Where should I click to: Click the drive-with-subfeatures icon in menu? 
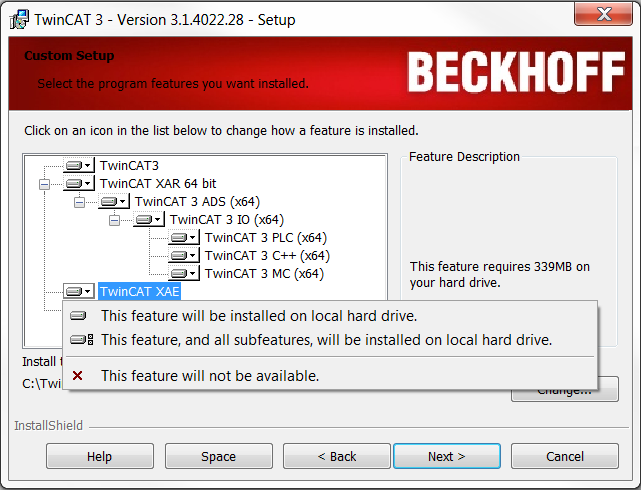(82, 339)
